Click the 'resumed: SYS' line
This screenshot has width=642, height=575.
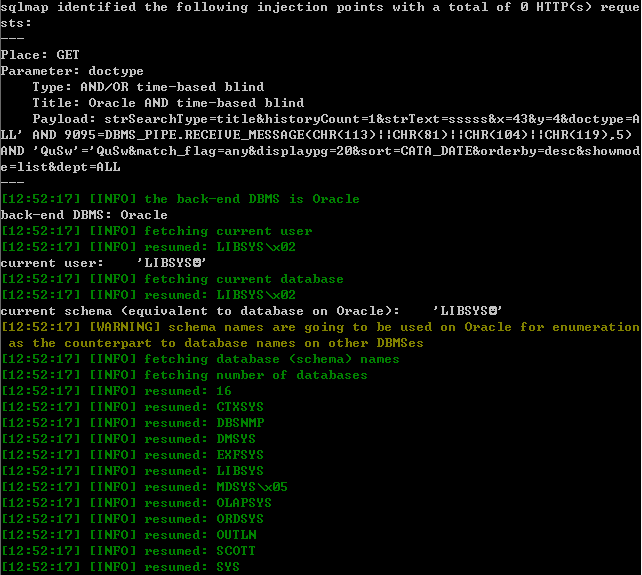(121, 567)
